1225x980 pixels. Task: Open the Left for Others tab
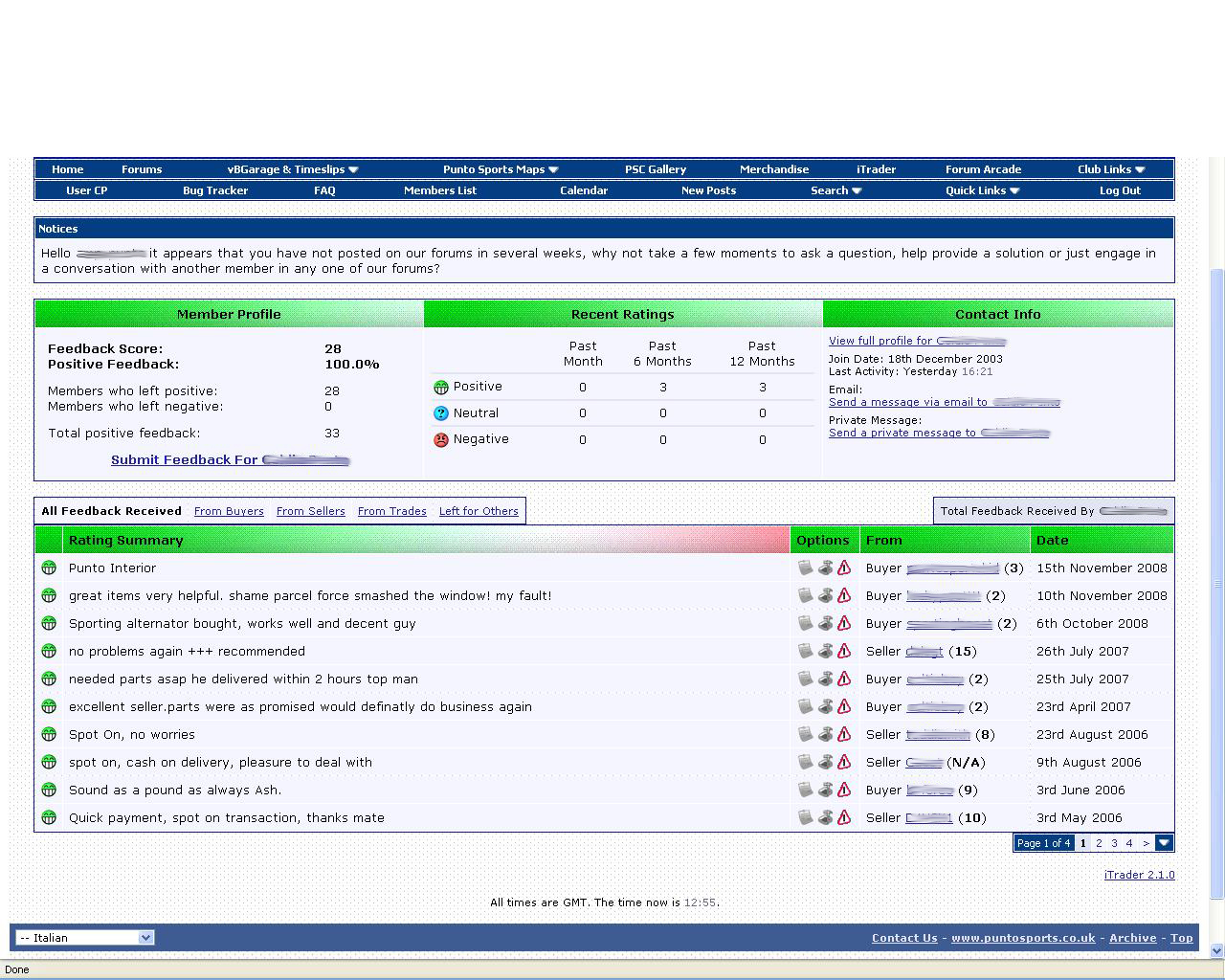coord(479,511)
